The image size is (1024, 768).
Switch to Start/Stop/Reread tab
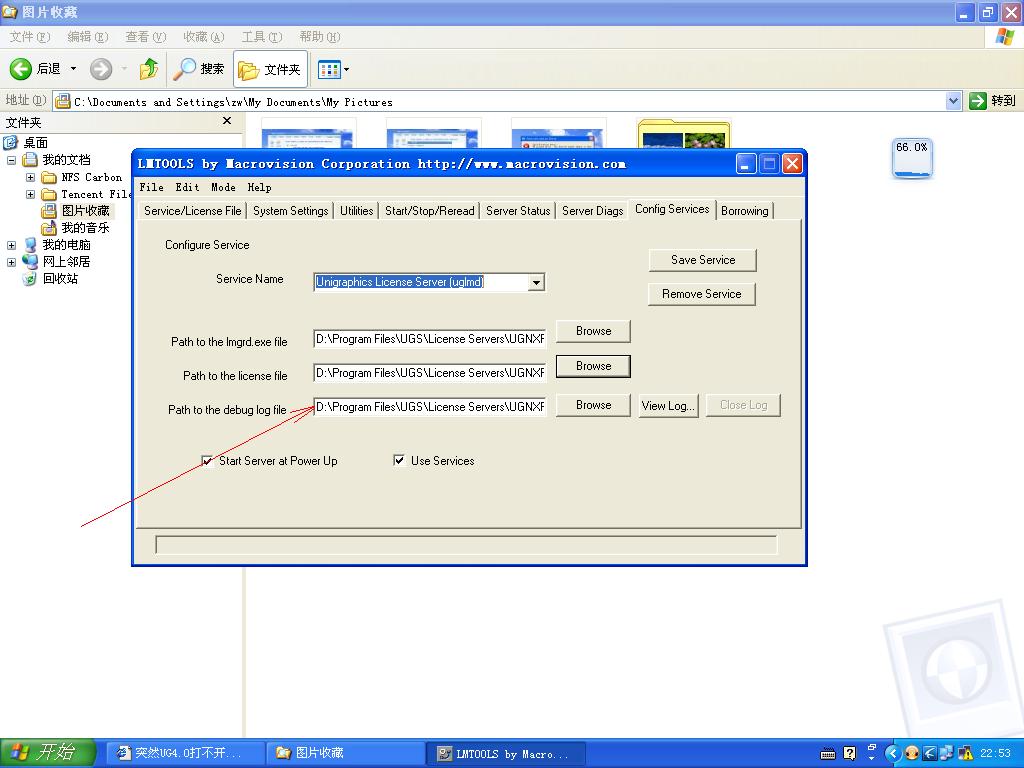(430, 210)
